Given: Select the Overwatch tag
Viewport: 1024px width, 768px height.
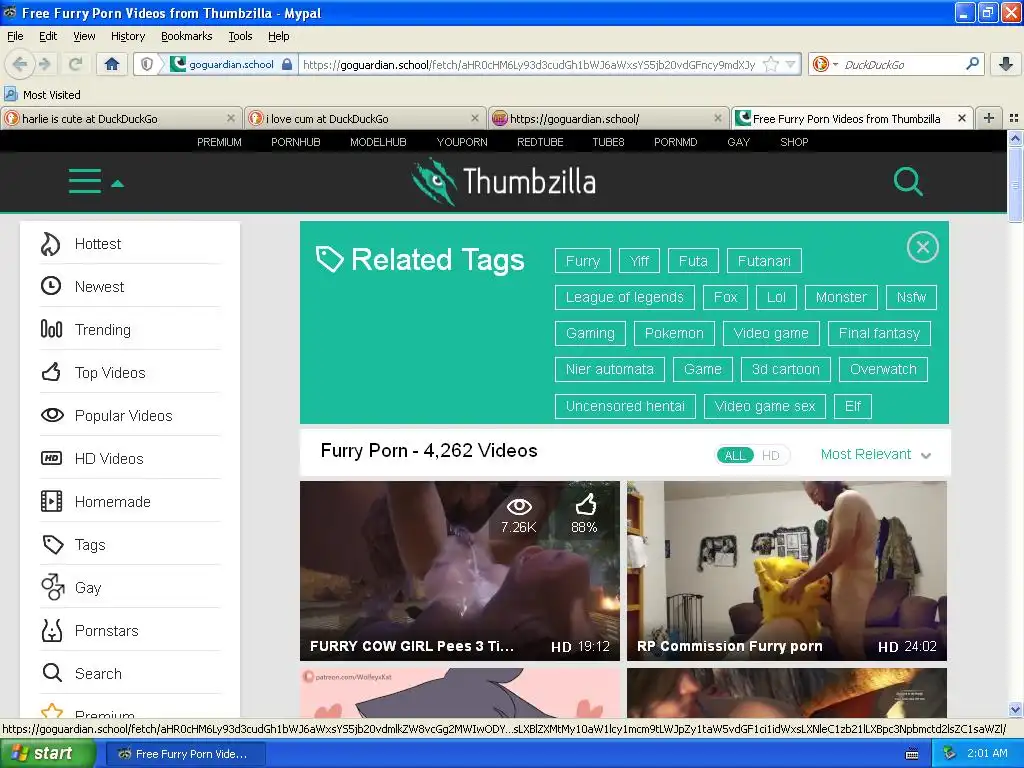Looking at the screenshot, I should pos(883,369).
